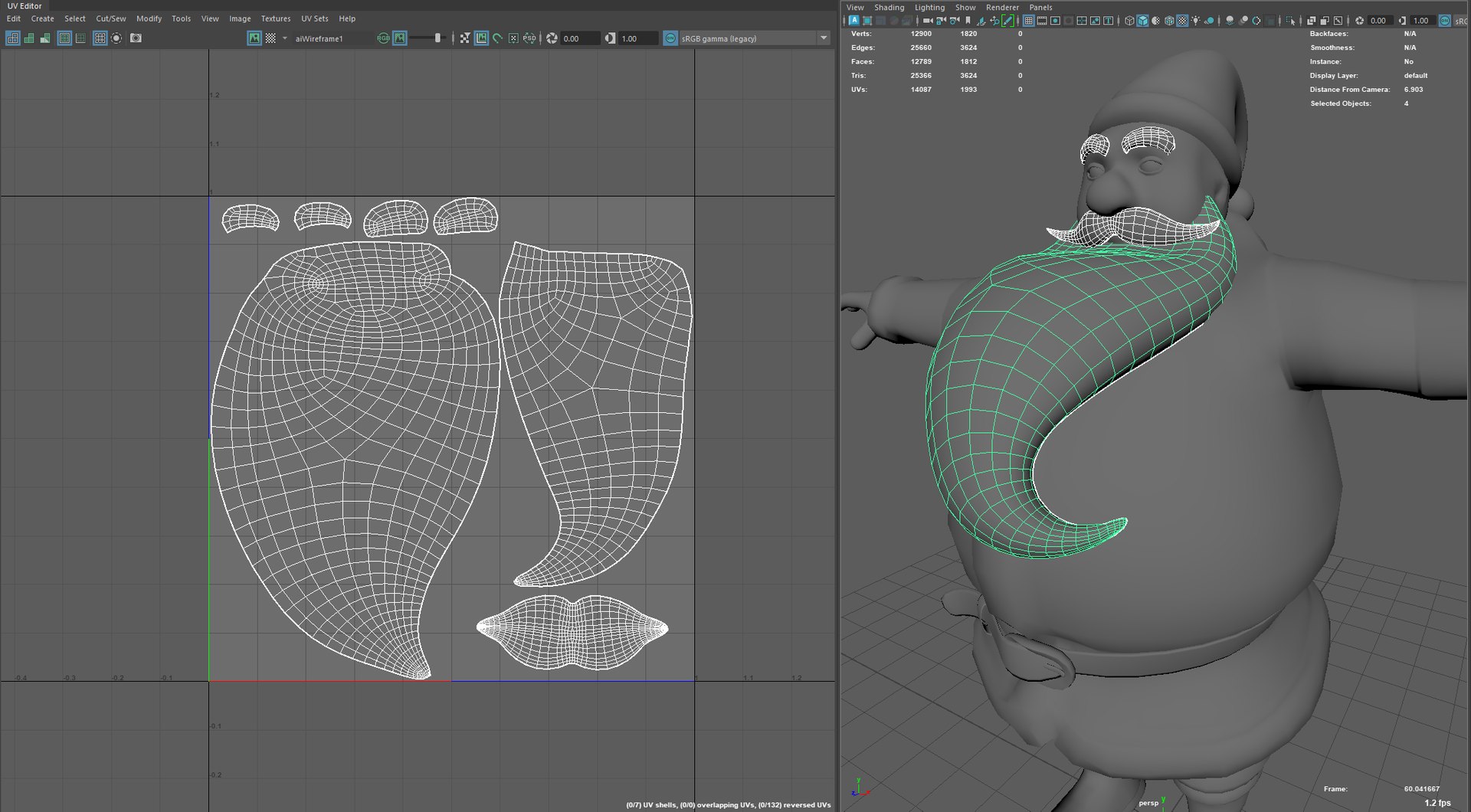Image resolution: width=1471 pixels, height=812 pixels.
Task: Toggle isolate select icon in viewport
Action: point(1289,21)
